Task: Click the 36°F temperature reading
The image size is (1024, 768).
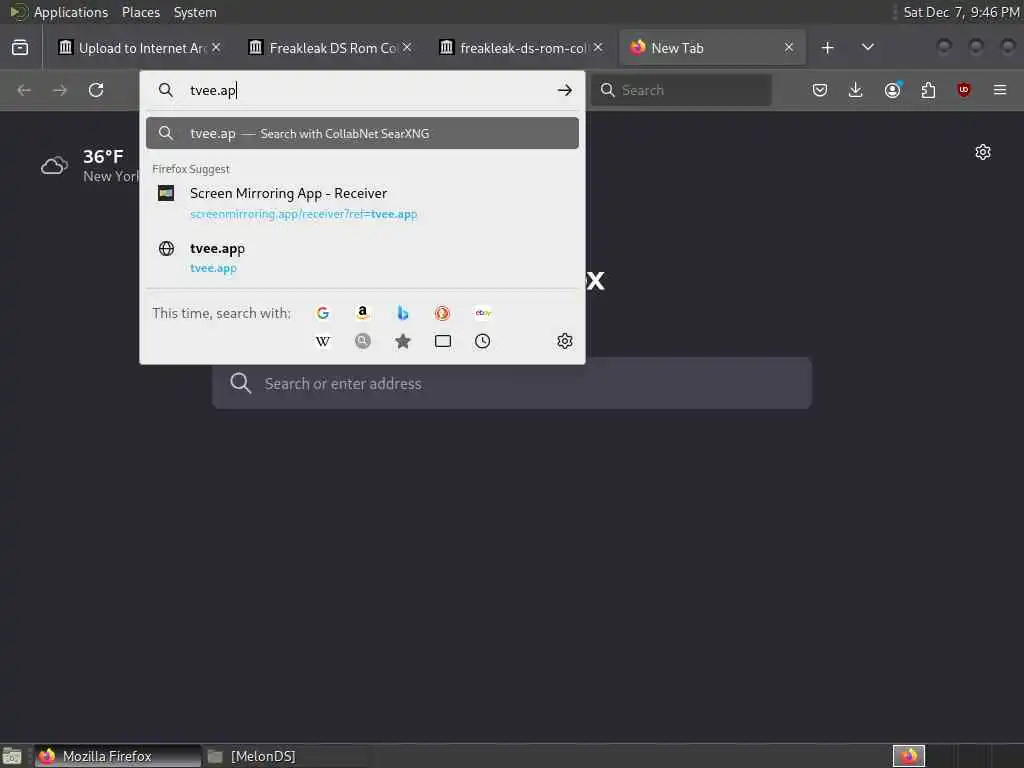Action: pos(103,157)
